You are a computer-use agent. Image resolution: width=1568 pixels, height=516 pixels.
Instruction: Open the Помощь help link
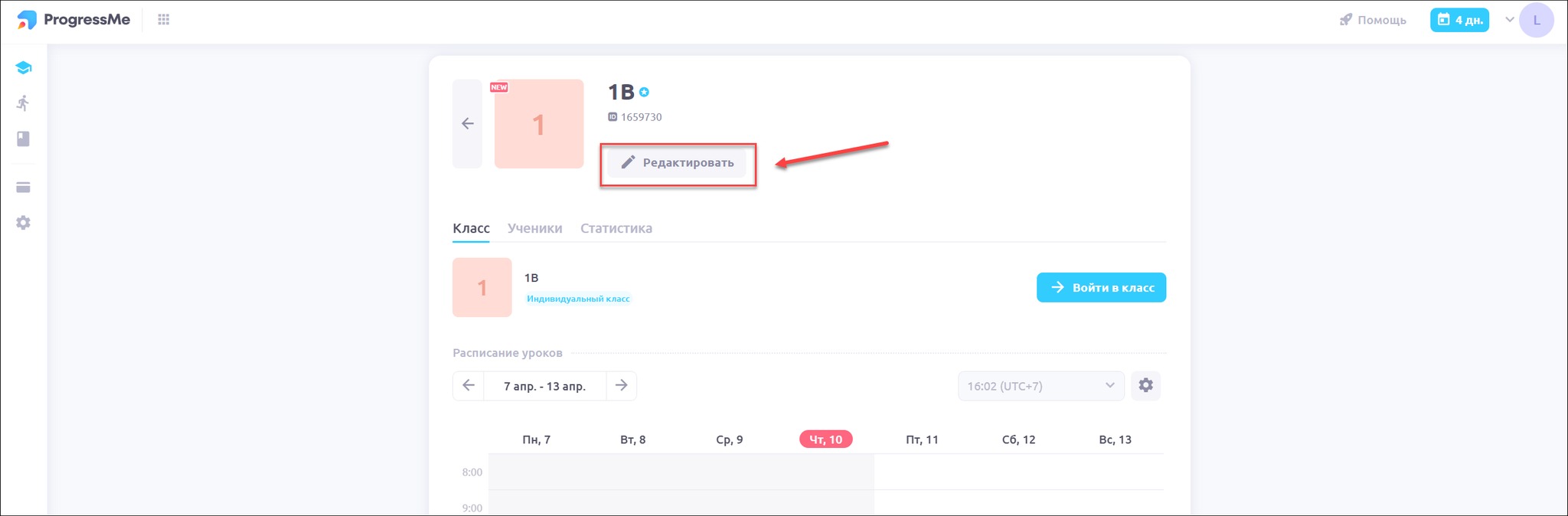pos(1373,20)
